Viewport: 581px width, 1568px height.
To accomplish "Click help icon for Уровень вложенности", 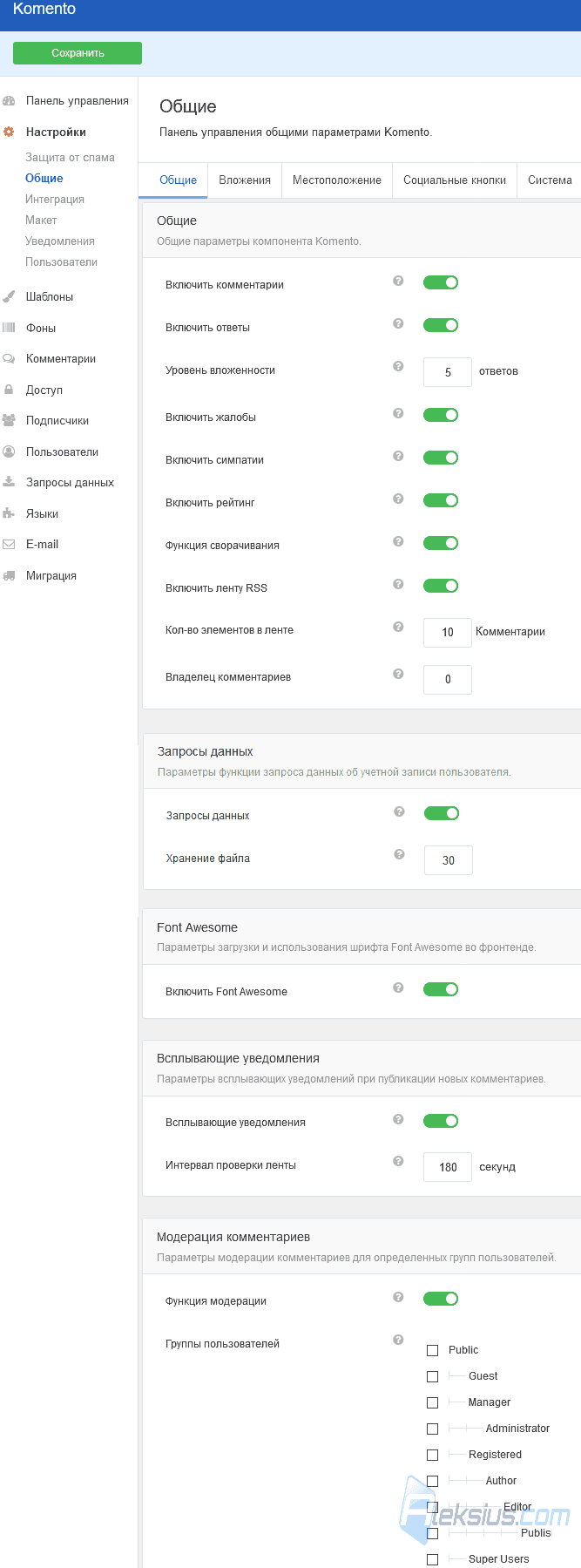I will [x=398, y=366].
